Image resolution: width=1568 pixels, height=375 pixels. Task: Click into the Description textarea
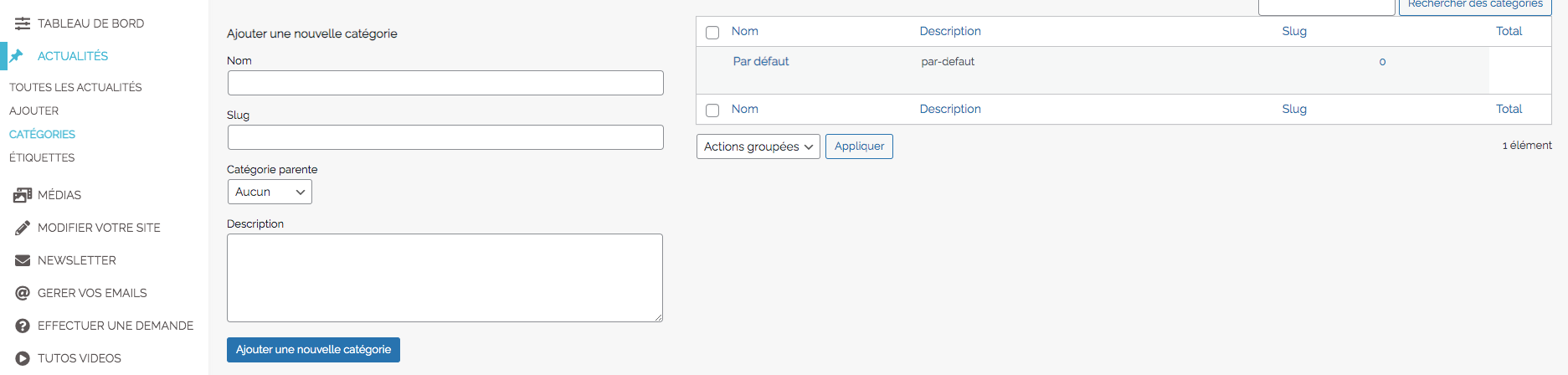[x=445, y=278]
